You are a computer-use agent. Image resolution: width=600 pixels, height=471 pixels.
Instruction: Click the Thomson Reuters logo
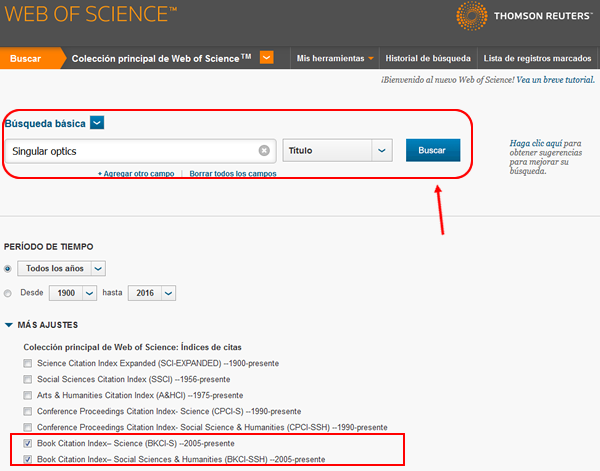tap(524, 16)
